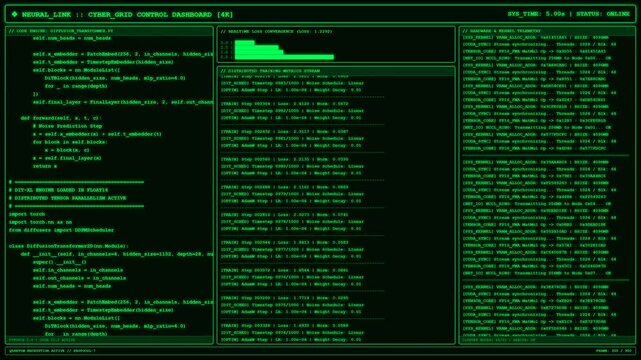Click the 'x = block(x, c)' line

(67, 150)
